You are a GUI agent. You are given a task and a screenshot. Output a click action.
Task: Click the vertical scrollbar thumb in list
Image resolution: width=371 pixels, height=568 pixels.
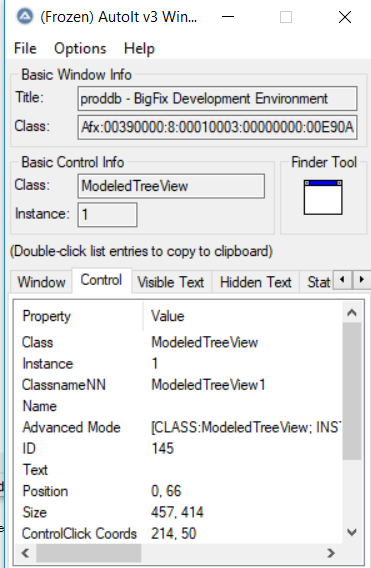352,391
